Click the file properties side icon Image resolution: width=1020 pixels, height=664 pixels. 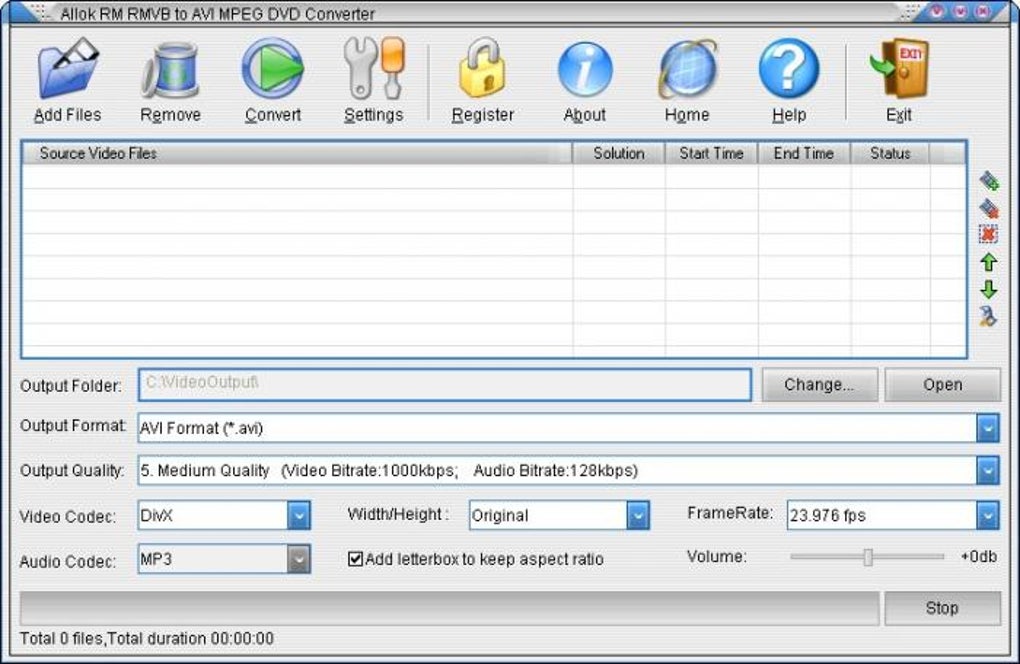coord(988,316)
